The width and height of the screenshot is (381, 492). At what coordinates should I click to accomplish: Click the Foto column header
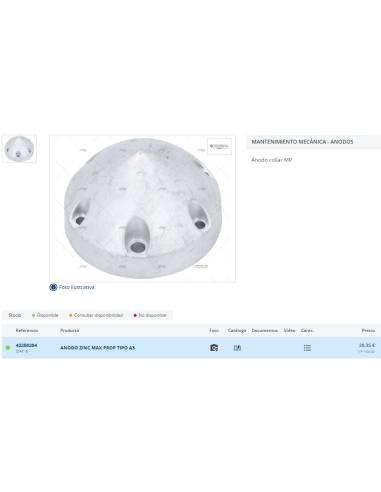point(214,330)
